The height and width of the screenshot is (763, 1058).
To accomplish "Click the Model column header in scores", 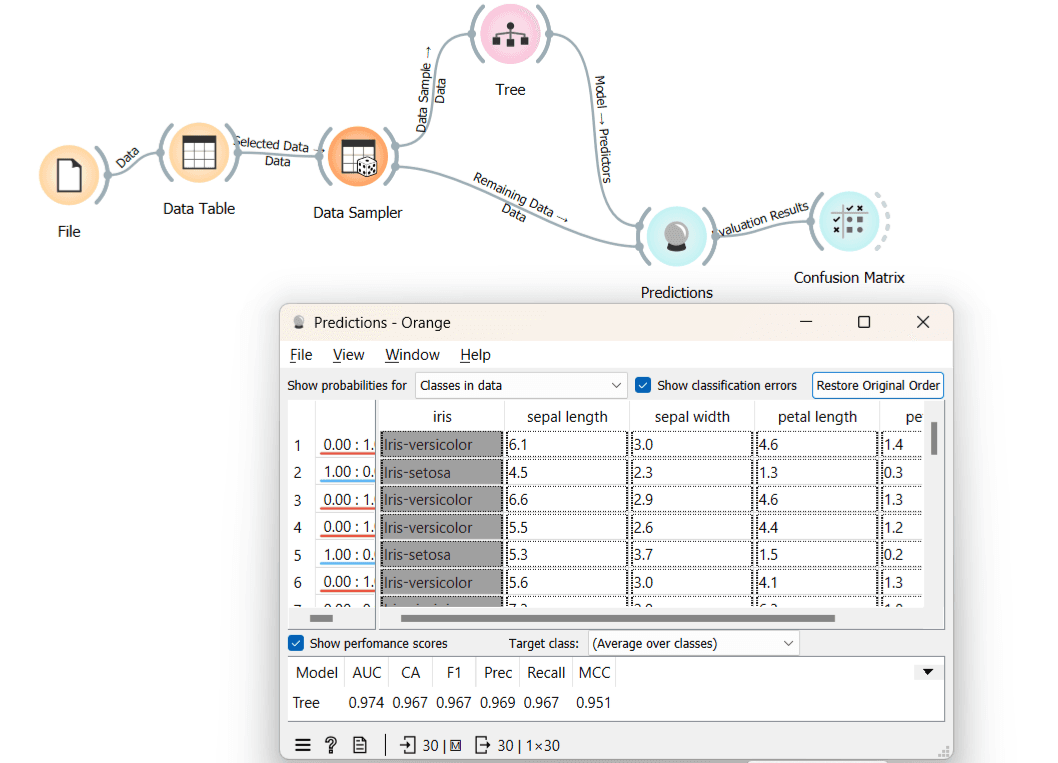I will 316,673.
